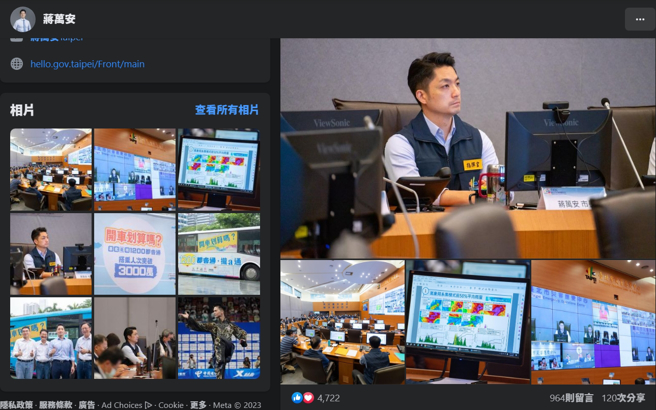Open the soldier dancing photo thumbnail
656x410 pixels.
point(218,337)
